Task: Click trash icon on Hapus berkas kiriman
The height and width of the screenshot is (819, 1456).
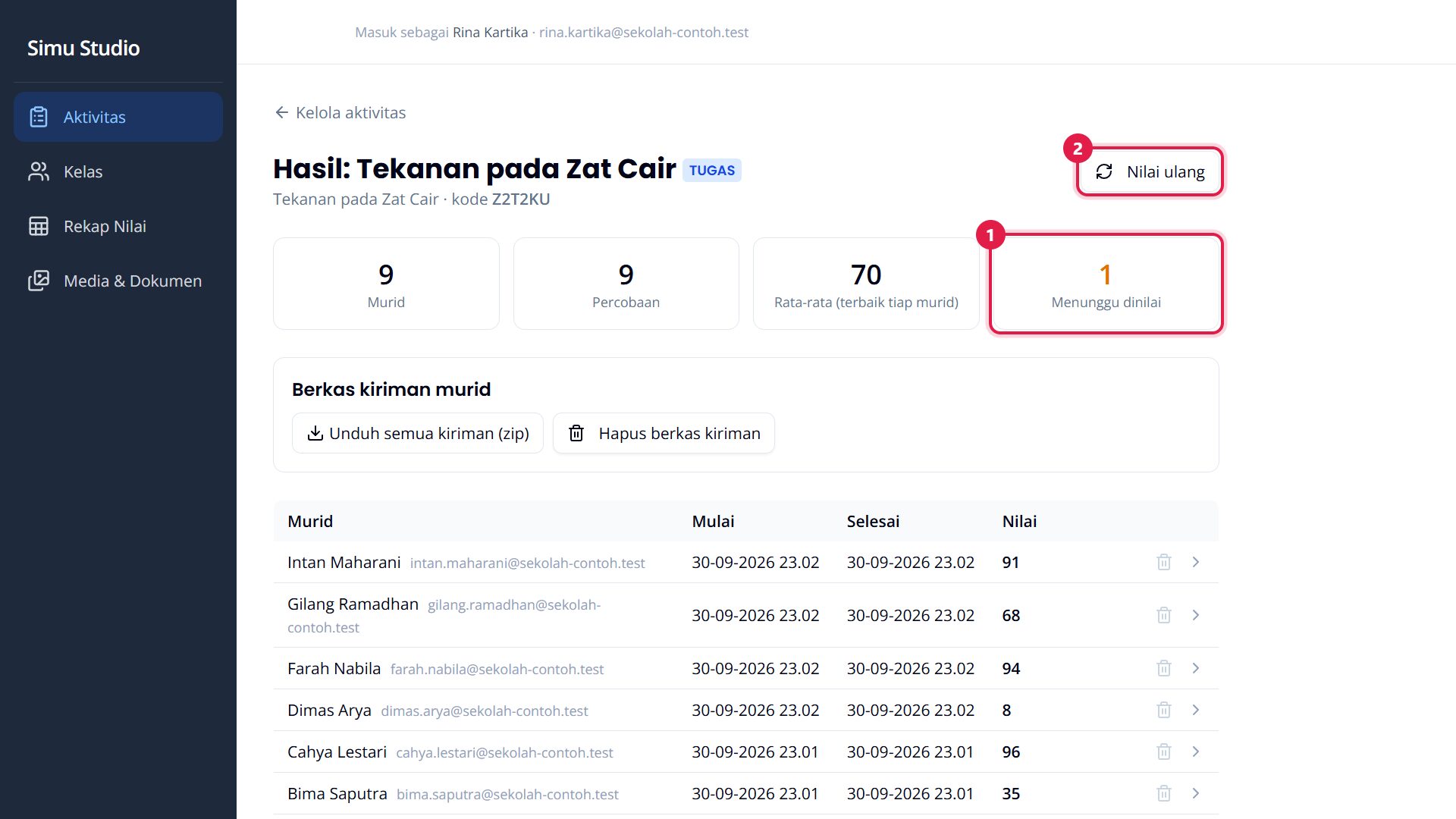Action: tap(576, 433)
